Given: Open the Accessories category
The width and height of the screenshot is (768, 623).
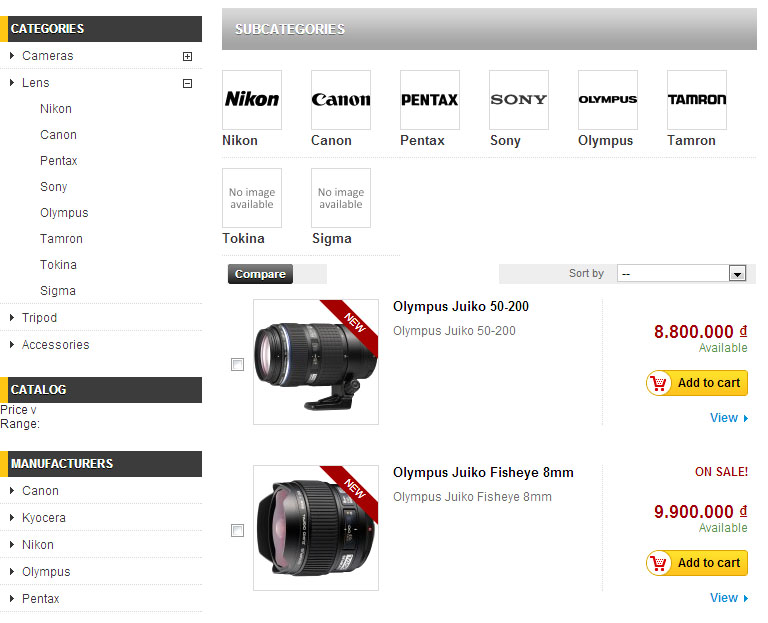Looking at the screenshot, I should tap(56, 345).
